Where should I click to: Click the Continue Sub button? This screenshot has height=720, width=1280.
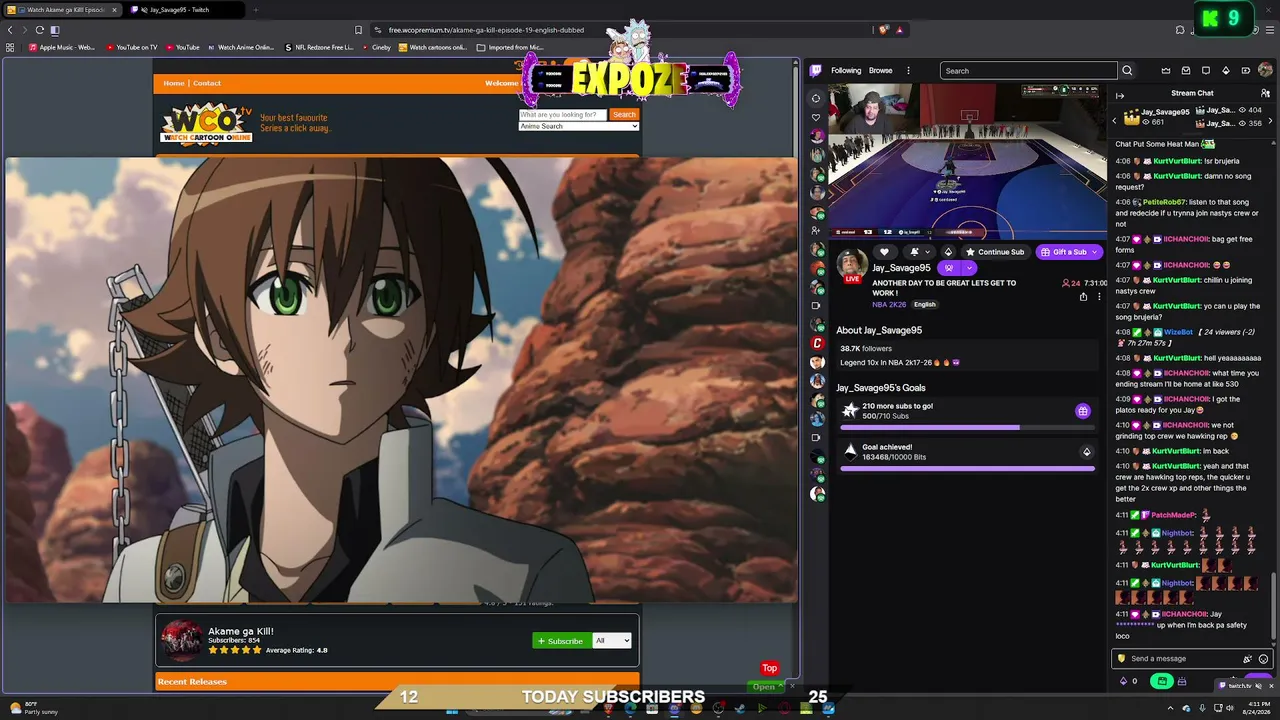click(994, 252)
